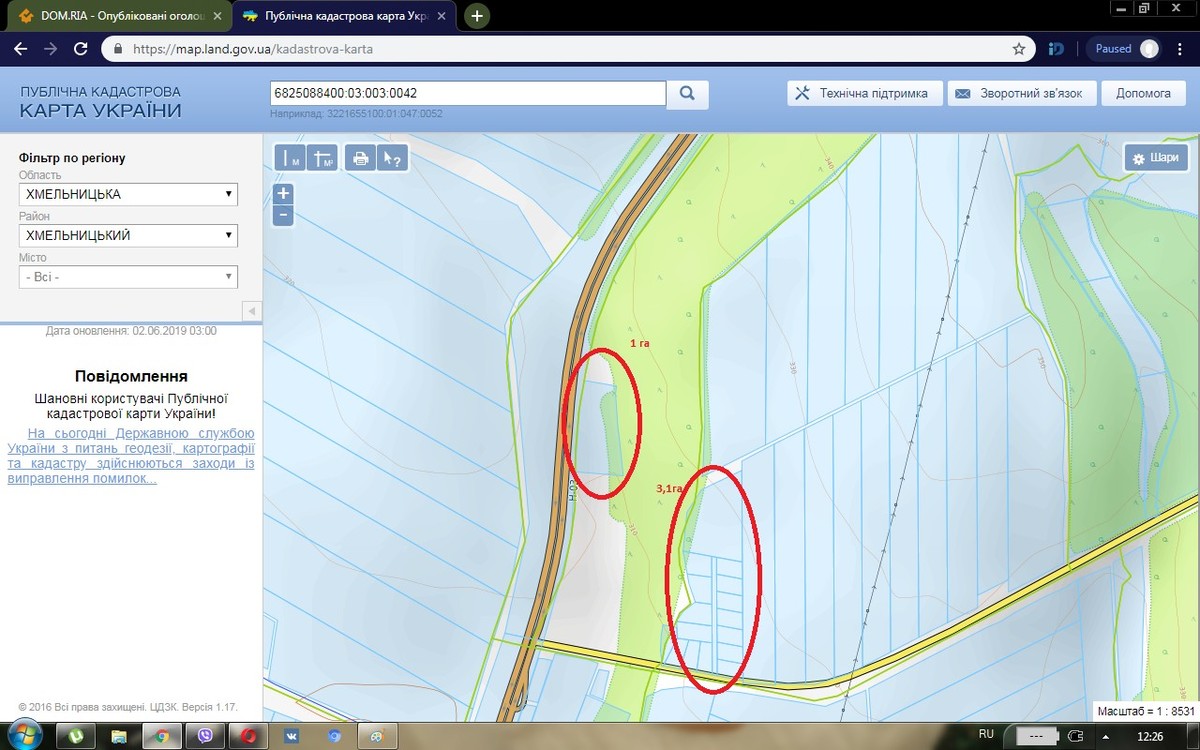Bookmark this page with star icon
1200x750 pixels.
[x=1019, y=48]
